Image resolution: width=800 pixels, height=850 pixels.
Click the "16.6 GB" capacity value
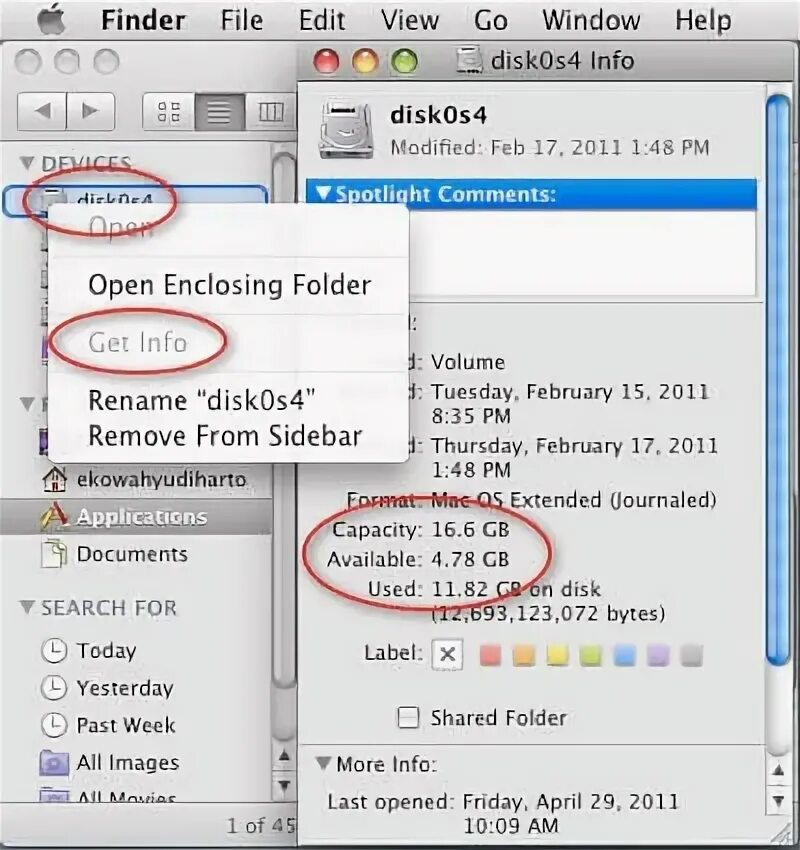click(x=470, y=530)
